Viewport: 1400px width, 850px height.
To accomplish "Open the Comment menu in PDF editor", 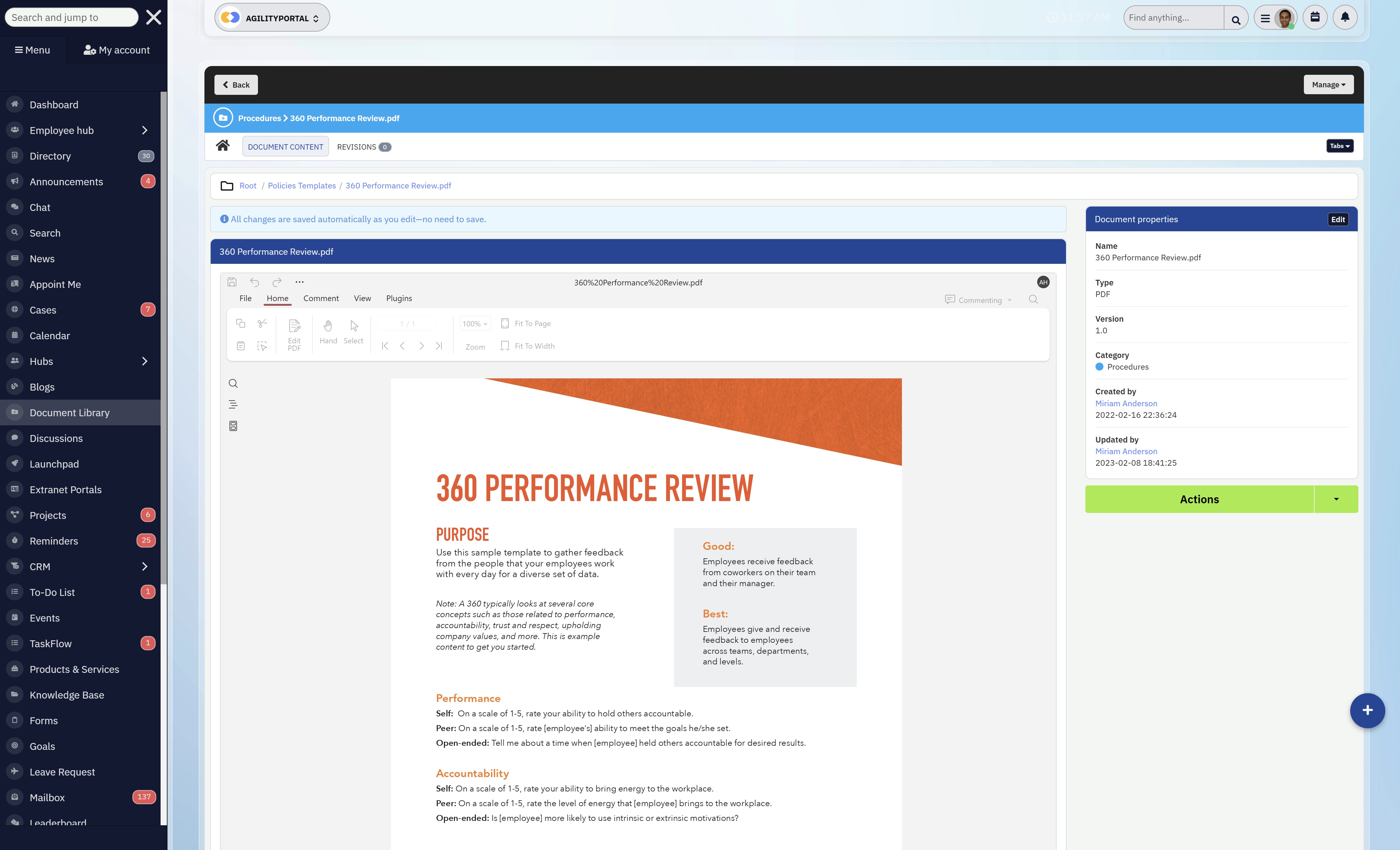I will tap(321, 298).
